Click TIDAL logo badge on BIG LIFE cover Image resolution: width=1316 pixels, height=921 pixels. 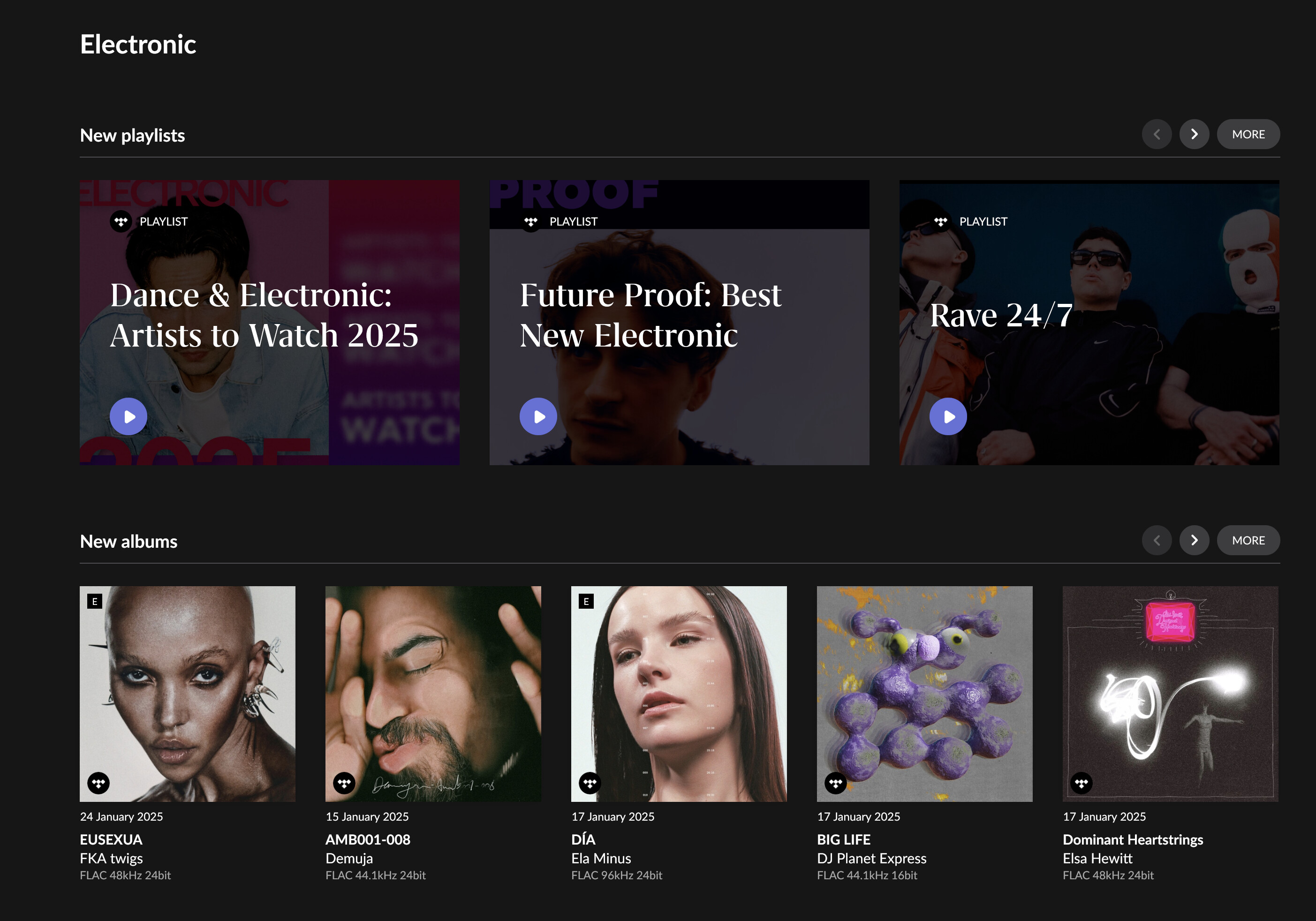(836, 783)
